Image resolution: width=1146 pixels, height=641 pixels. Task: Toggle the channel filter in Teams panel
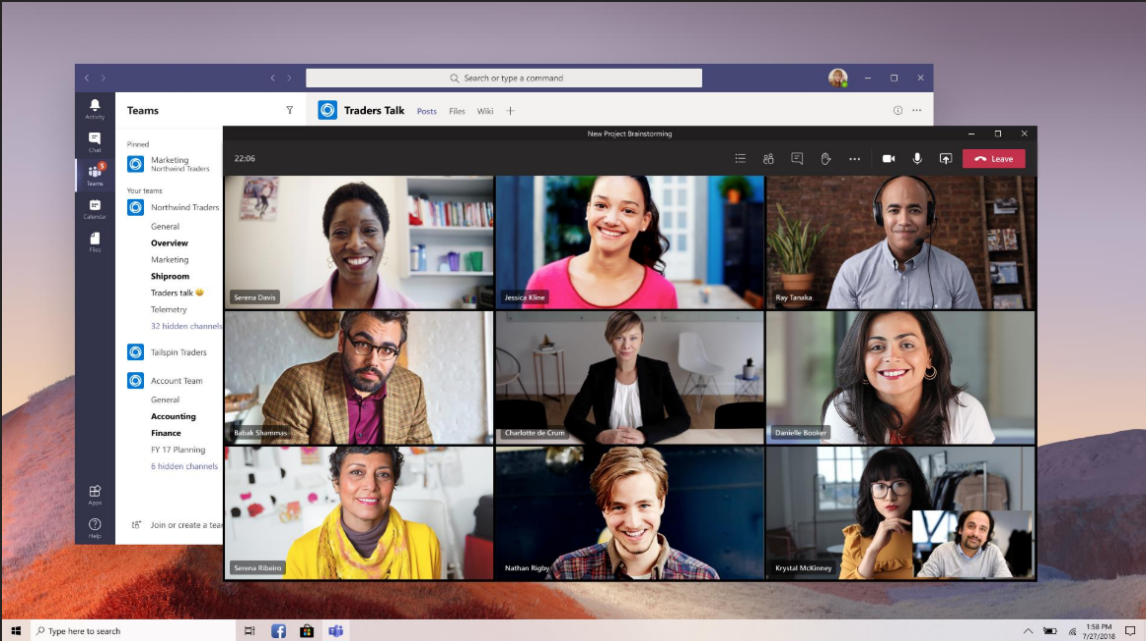[289, 110]
